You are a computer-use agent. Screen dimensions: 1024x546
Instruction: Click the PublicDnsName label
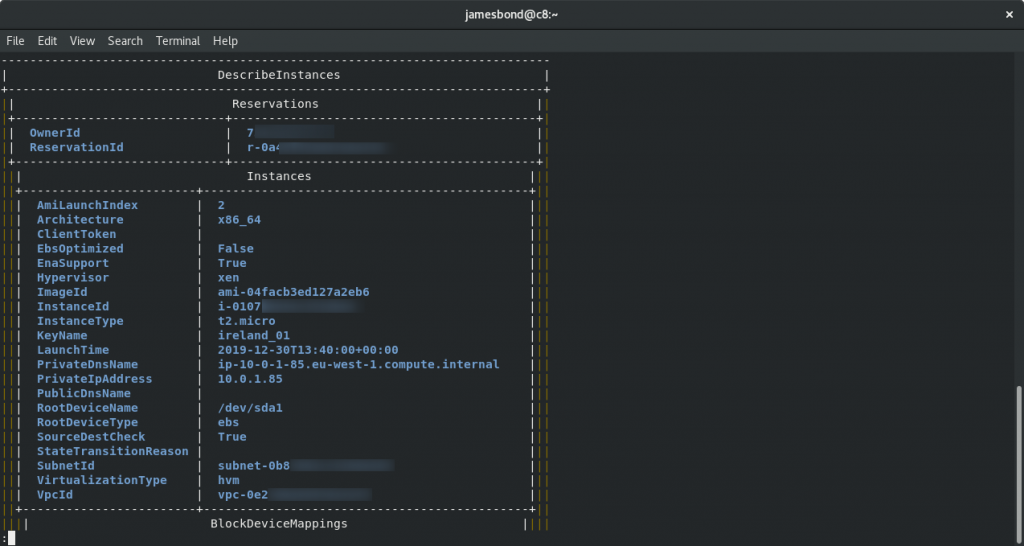click(84, 393)
